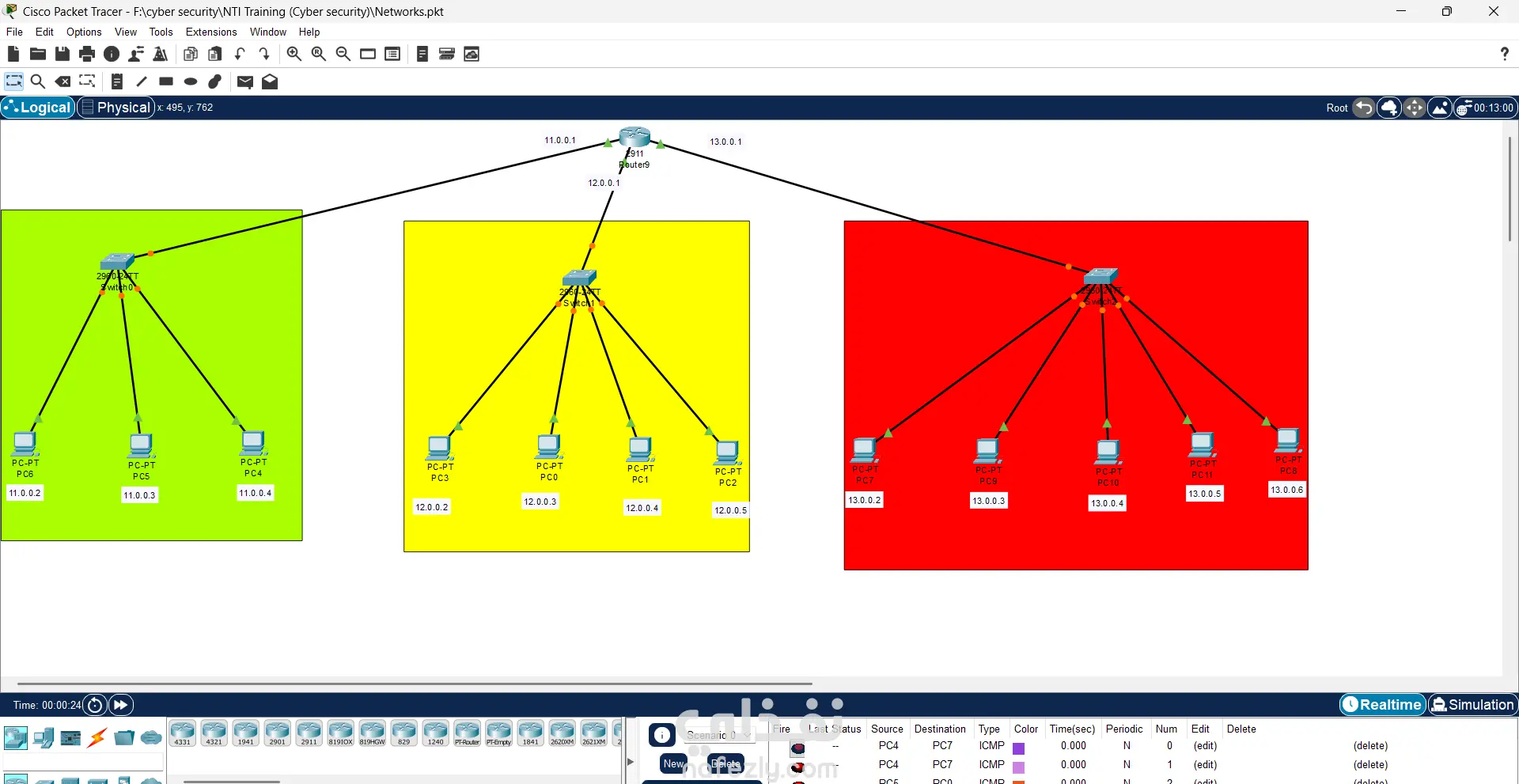Open the Scenario 0 dropdown
The width and height of the screenshot is (1519, 784).
click(718, 735)
